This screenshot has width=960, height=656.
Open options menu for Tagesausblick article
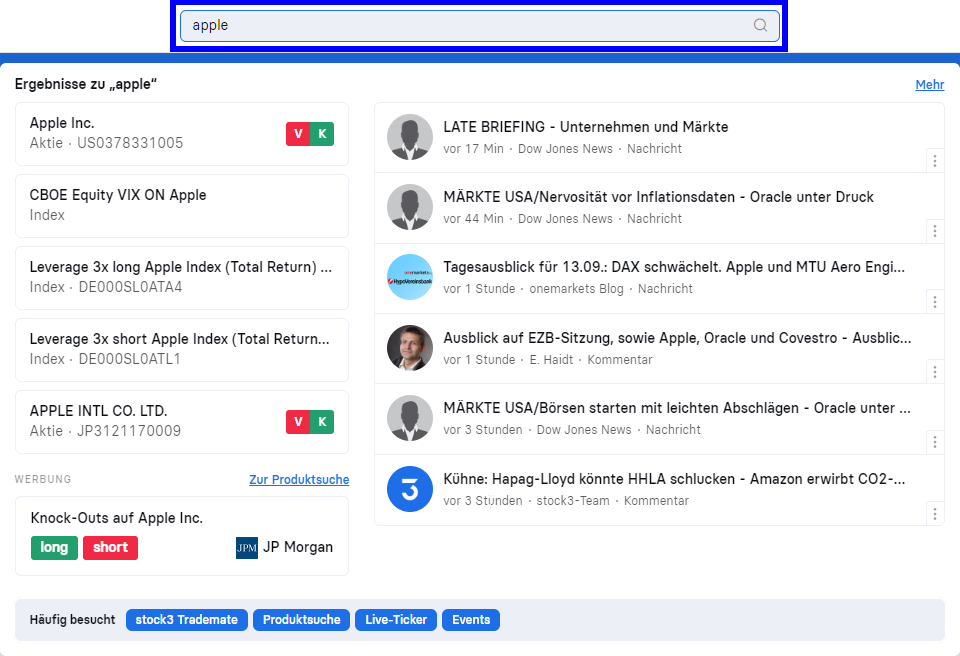[934, 301]
